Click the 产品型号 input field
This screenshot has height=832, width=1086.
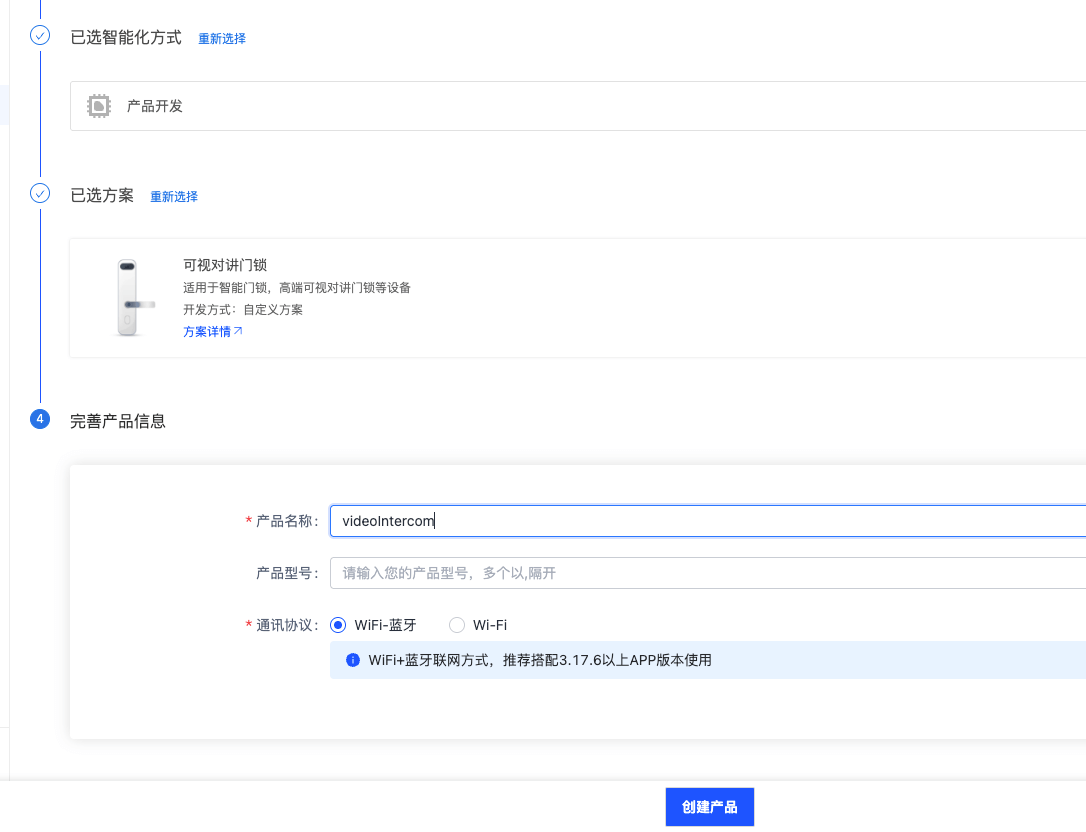[x=700, y=573]
